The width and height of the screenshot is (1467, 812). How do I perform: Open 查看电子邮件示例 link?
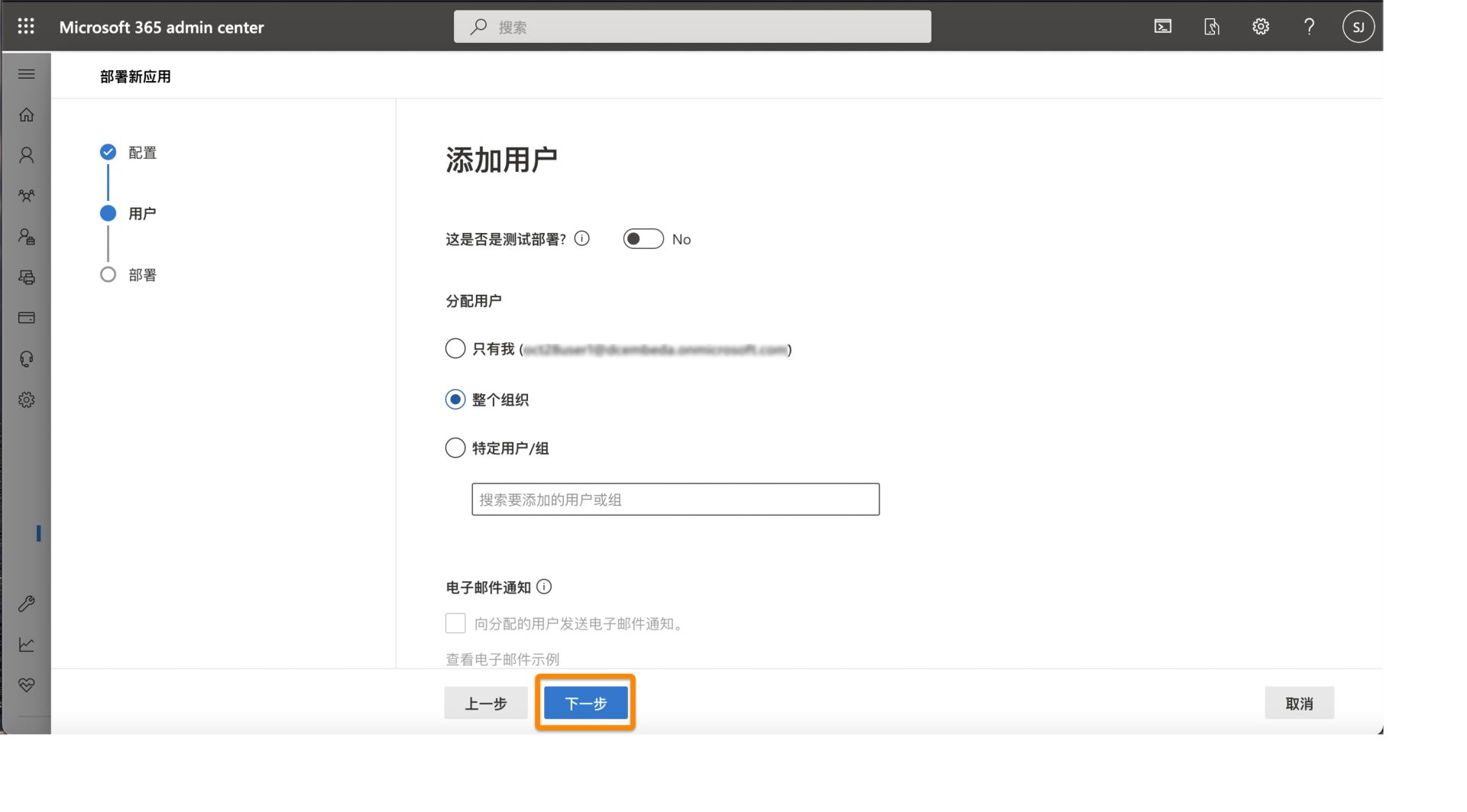click(x=503, y=659)
